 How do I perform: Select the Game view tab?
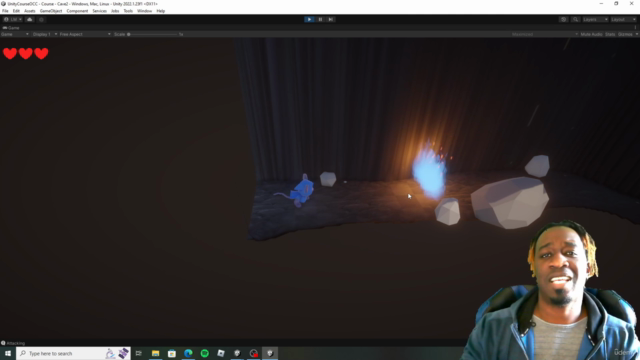11,28
